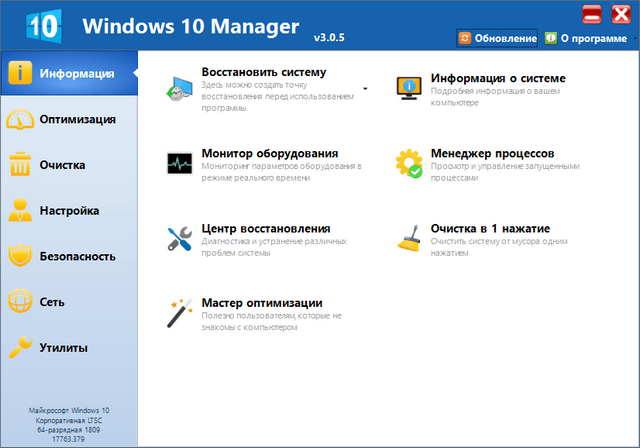Click description 'Подробная информация о вашем компьютере'
This screenshot has height=448, width=640.
(x=495, y=97)
